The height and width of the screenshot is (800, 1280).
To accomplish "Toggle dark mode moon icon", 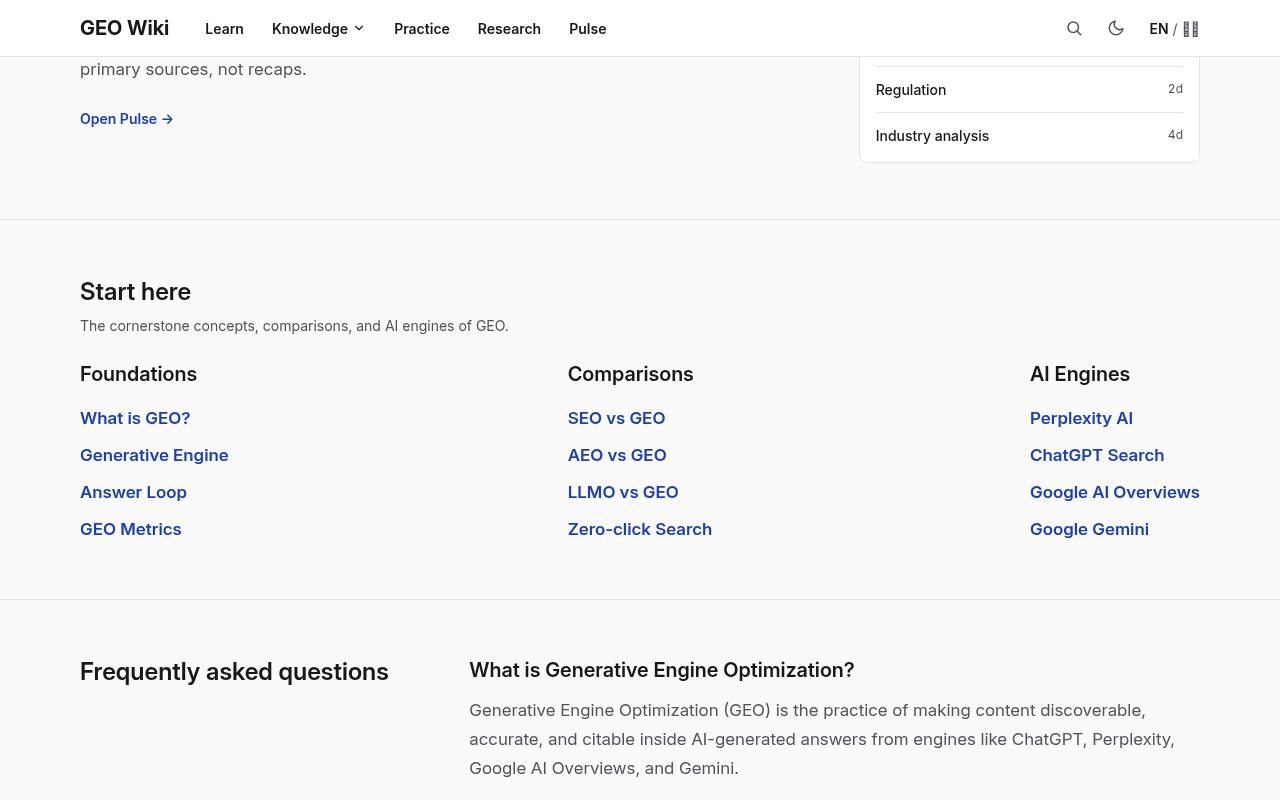I will [x=1116, y=29].
